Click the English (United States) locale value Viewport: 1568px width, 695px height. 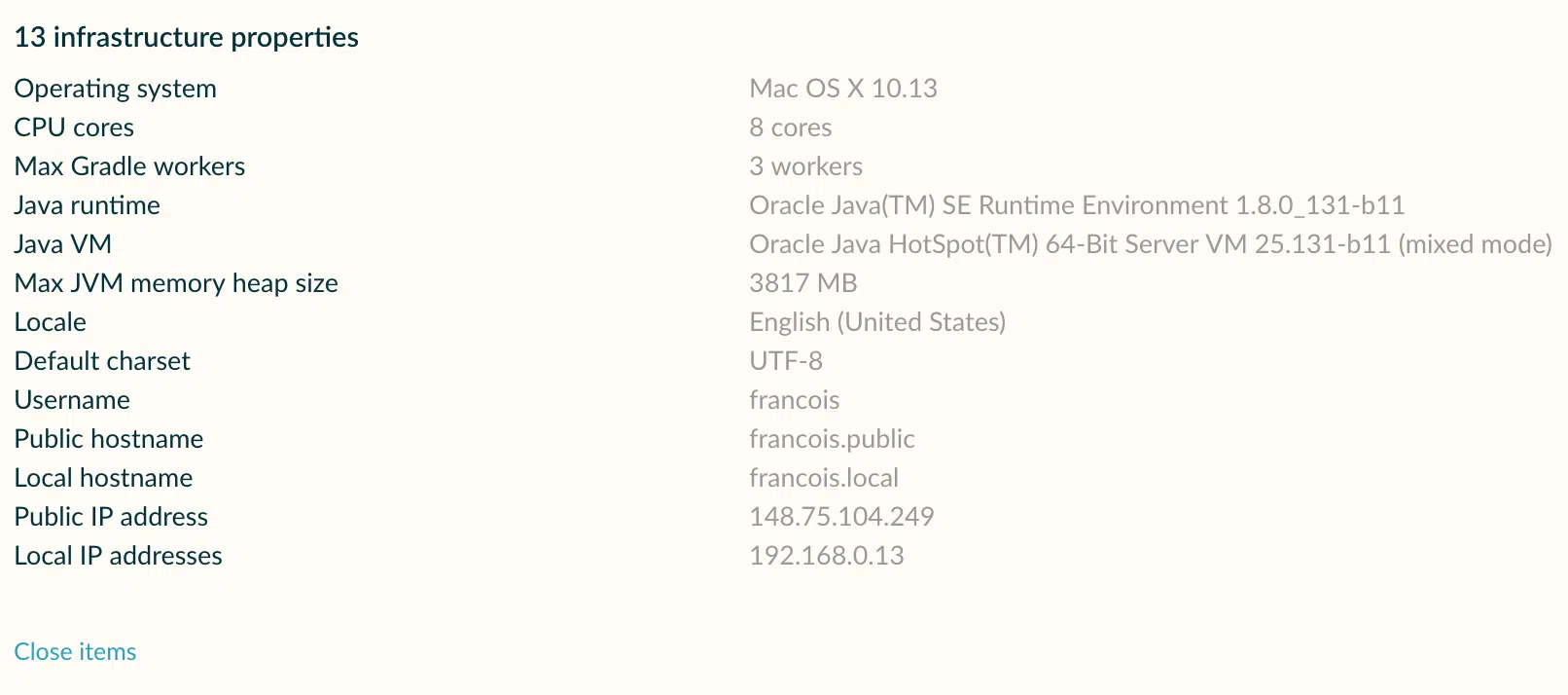tap(877, 322)
